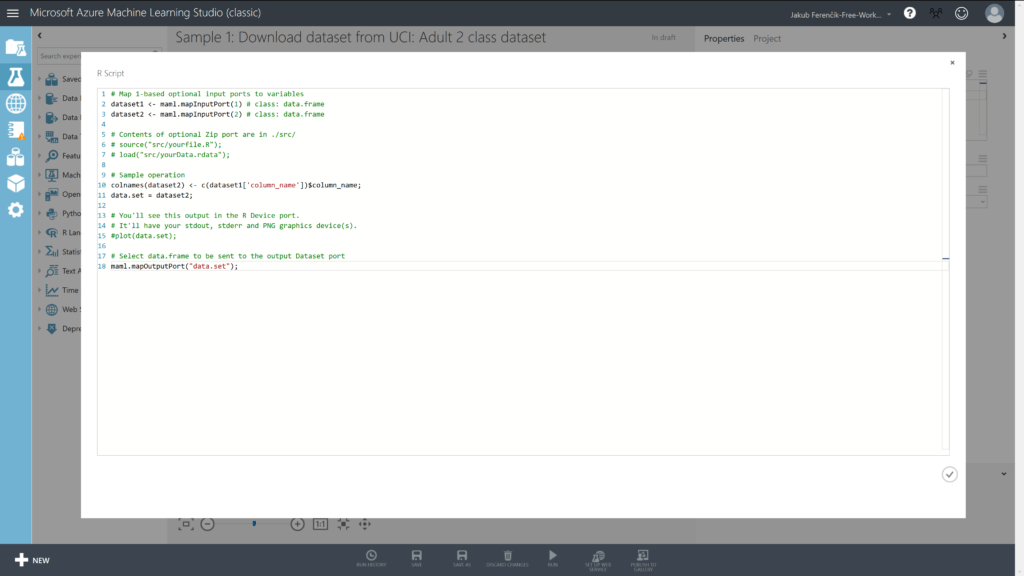
Task: Open Trained Models cube icon
Action: click(15, 183)
